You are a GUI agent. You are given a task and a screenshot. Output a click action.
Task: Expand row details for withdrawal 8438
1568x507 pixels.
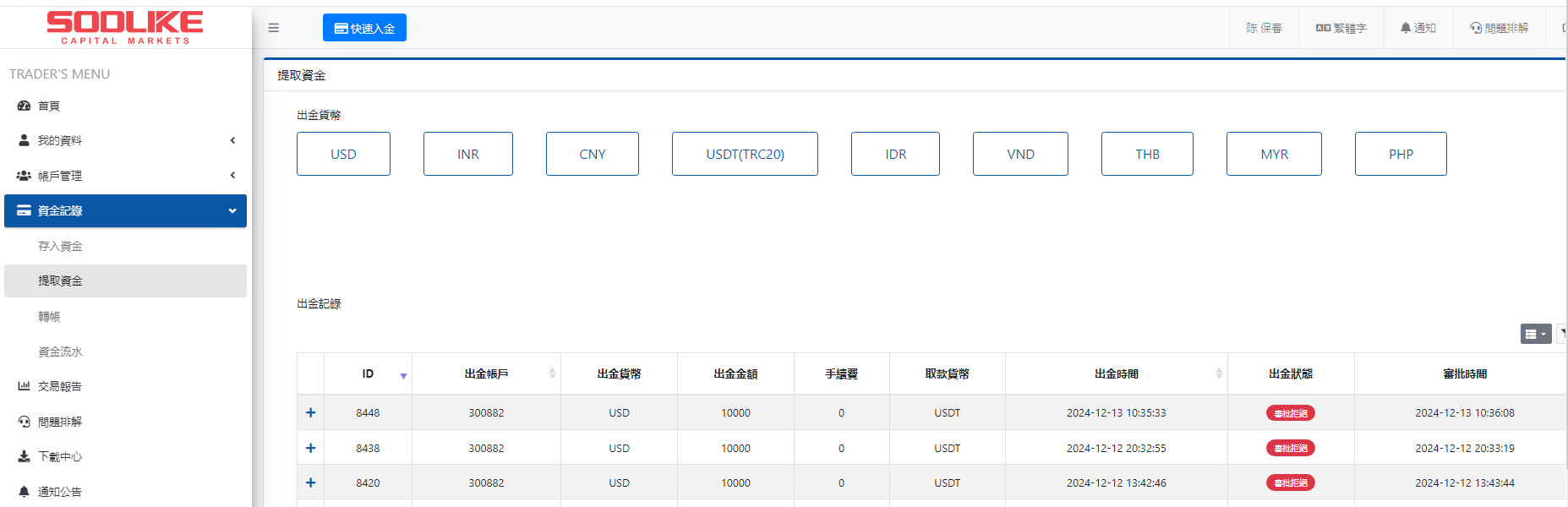click(x=310, y=448)
